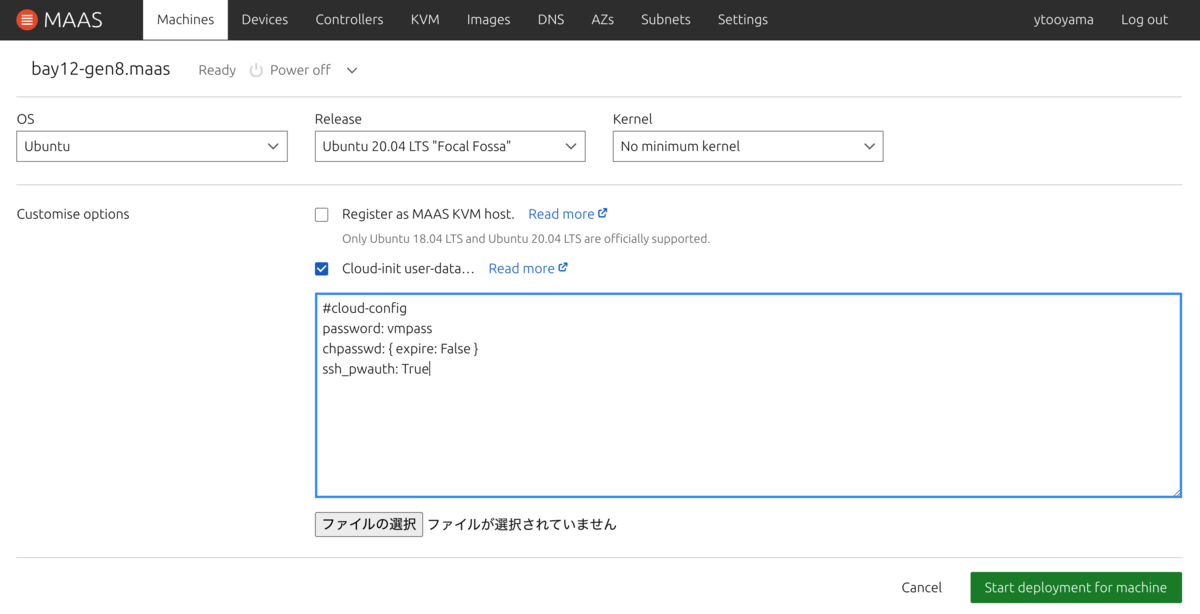Open the Machines tab
Viewport: 1200px width, 614px height.
[185, 20]
